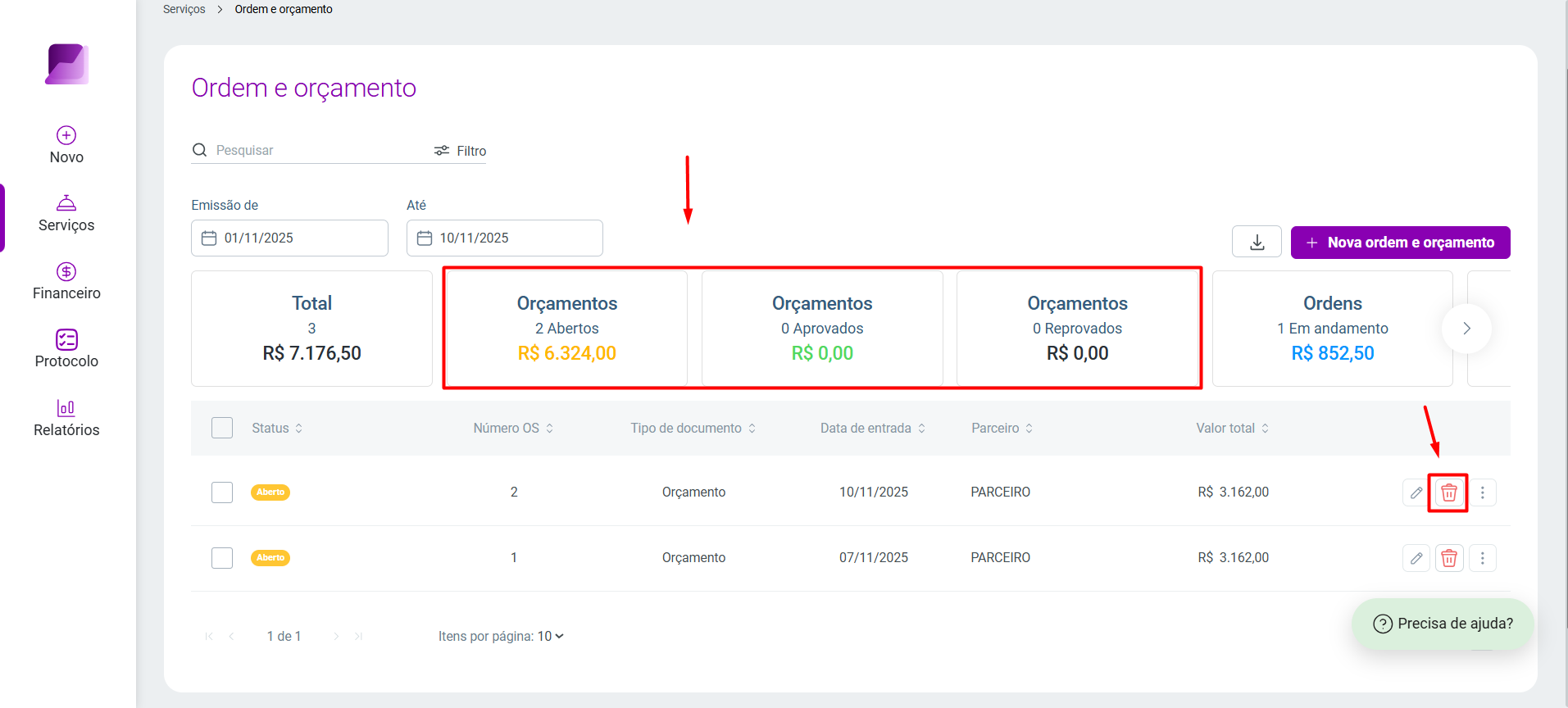Check the checkbox for order number 1
The image size is (1568, 708).
tap(222, 558)
